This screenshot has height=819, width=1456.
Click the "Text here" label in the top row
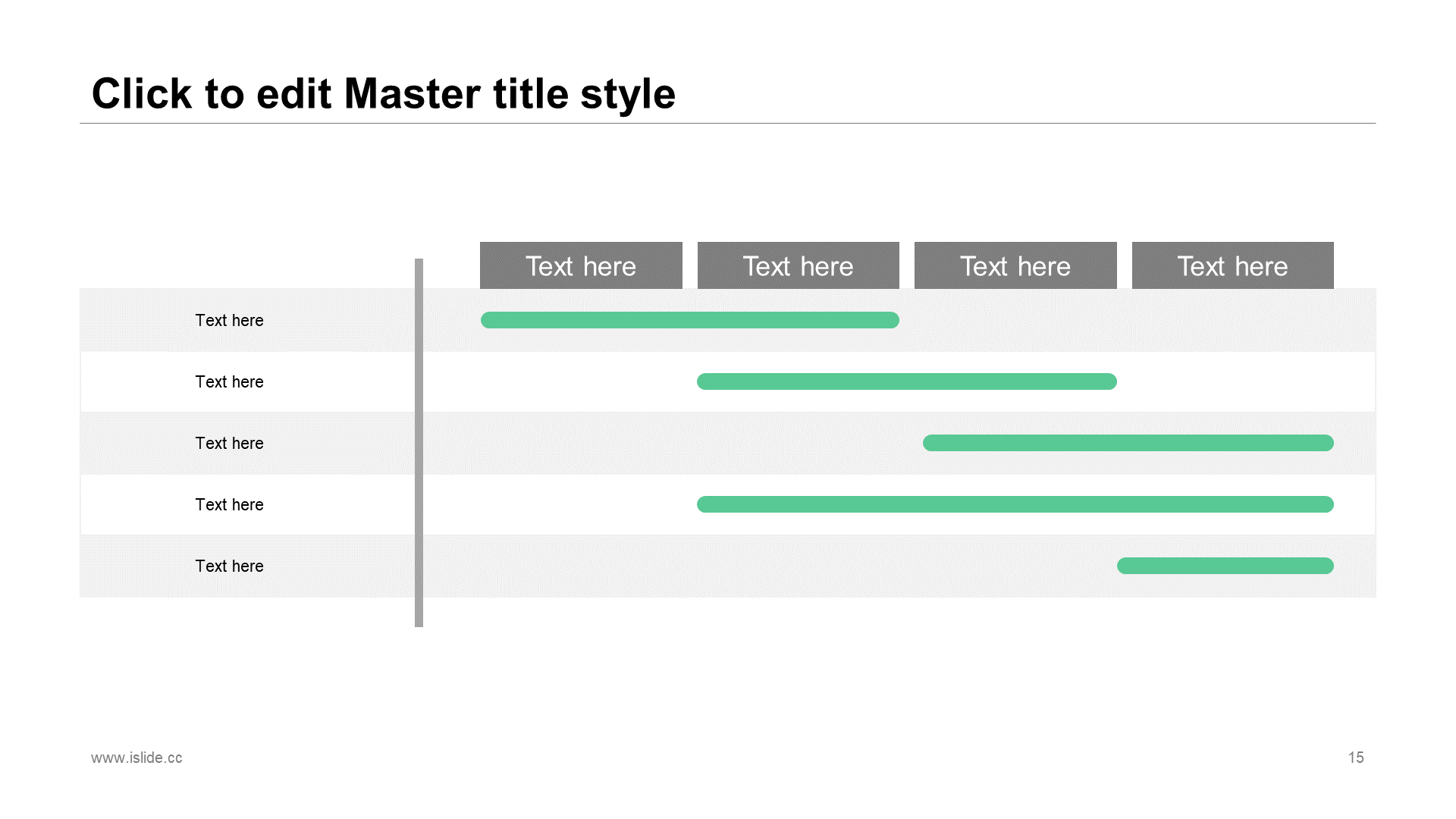(229, 320)
